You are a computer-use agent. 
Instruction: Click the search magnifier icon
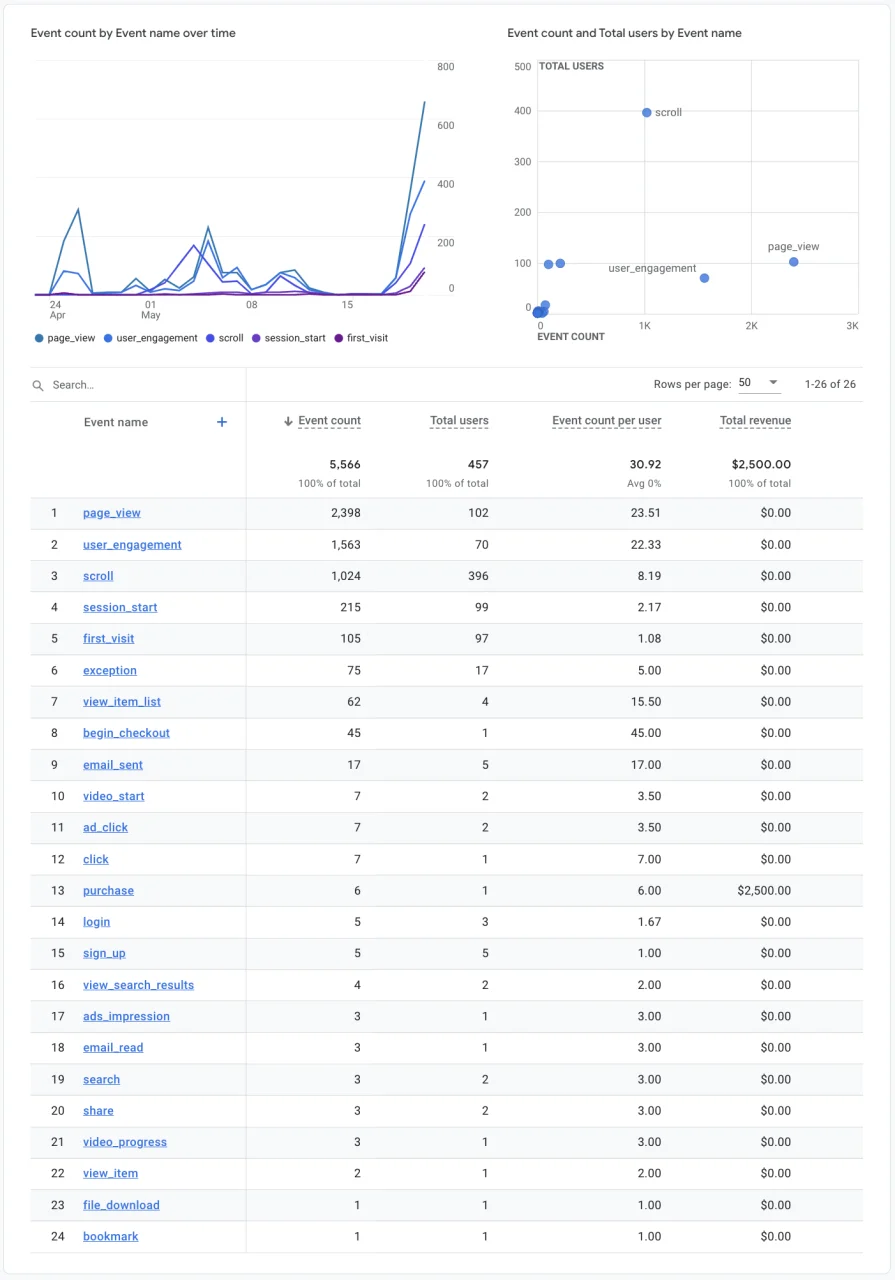point(38,385)
